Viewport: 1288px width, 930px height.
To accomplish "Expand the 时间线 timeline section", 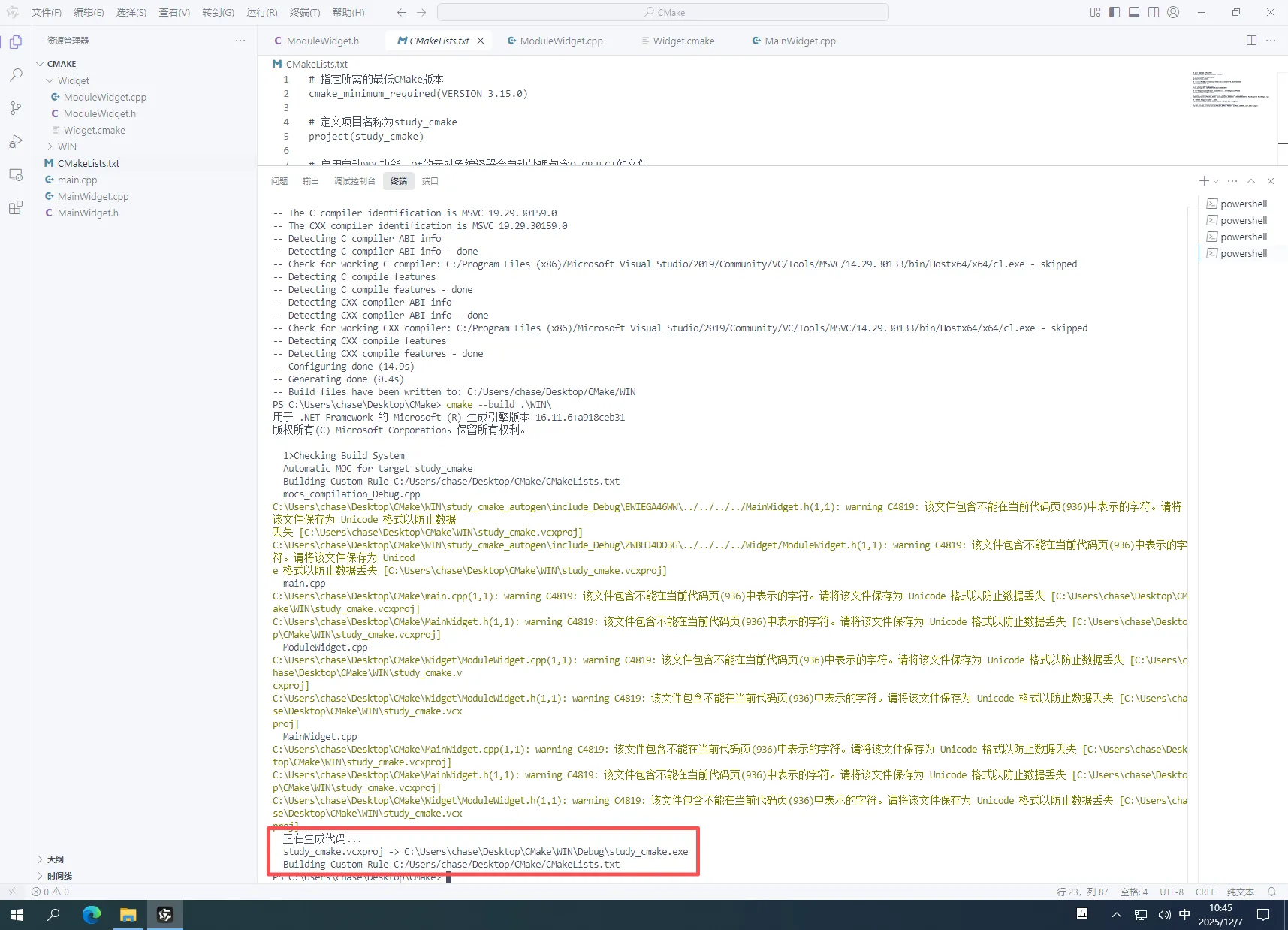I will click(144, 876).
